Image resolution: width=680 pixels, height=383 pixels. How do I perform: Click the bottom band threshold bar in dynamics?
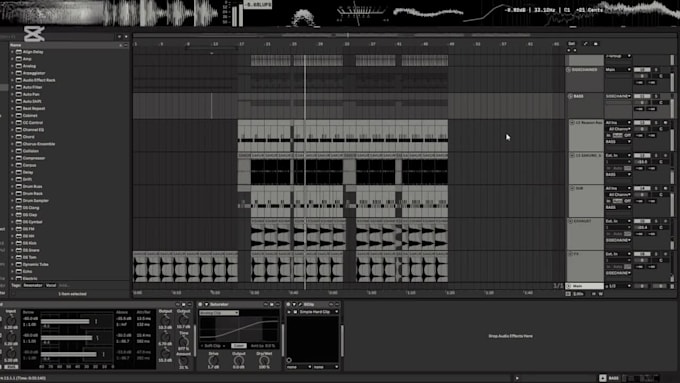click(x=69, y=354)
